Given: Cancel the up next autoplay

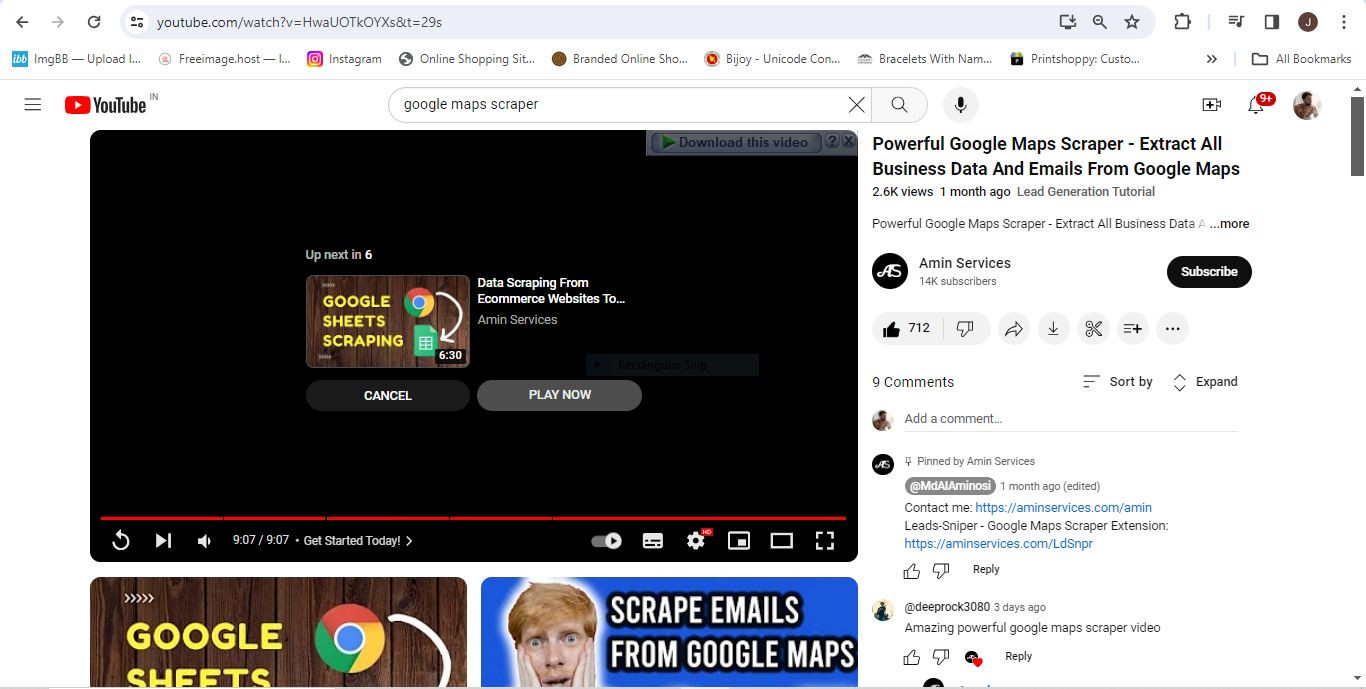Looking at the screenshot, I should 388,395.
